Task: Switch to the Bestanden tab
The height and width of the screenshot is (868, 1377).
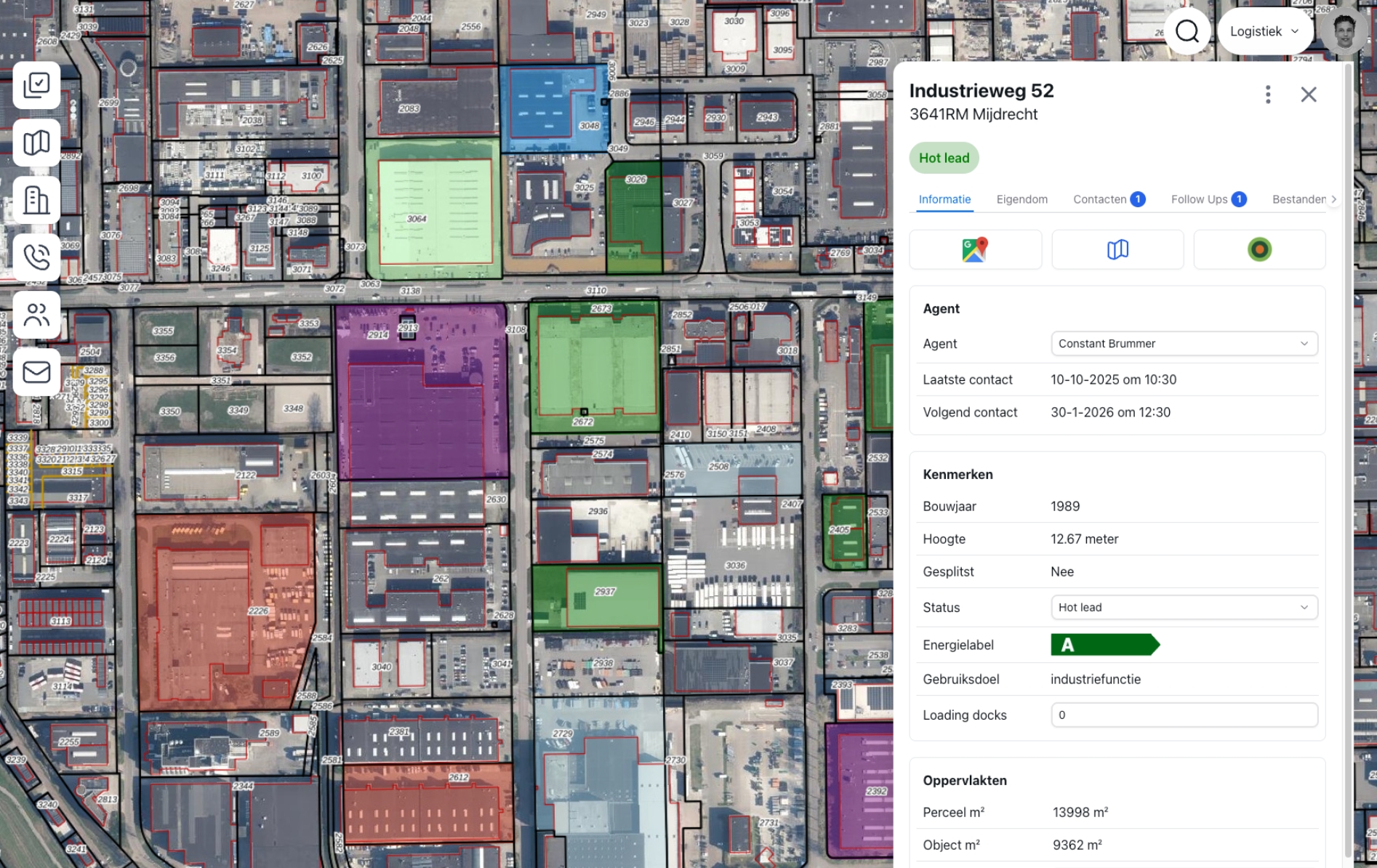Action: pyautogui.click(x=1298, y=199)
